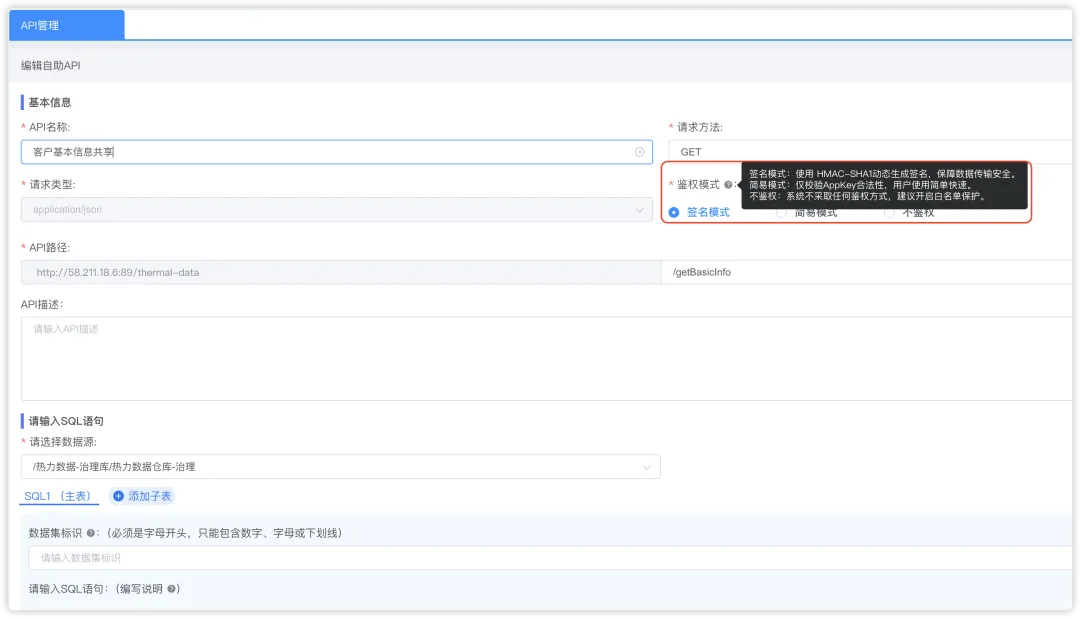The width and height of the screenshot is (1080, 618).
Task: Click the 数据集标识 input field
Action: (550, 558)
